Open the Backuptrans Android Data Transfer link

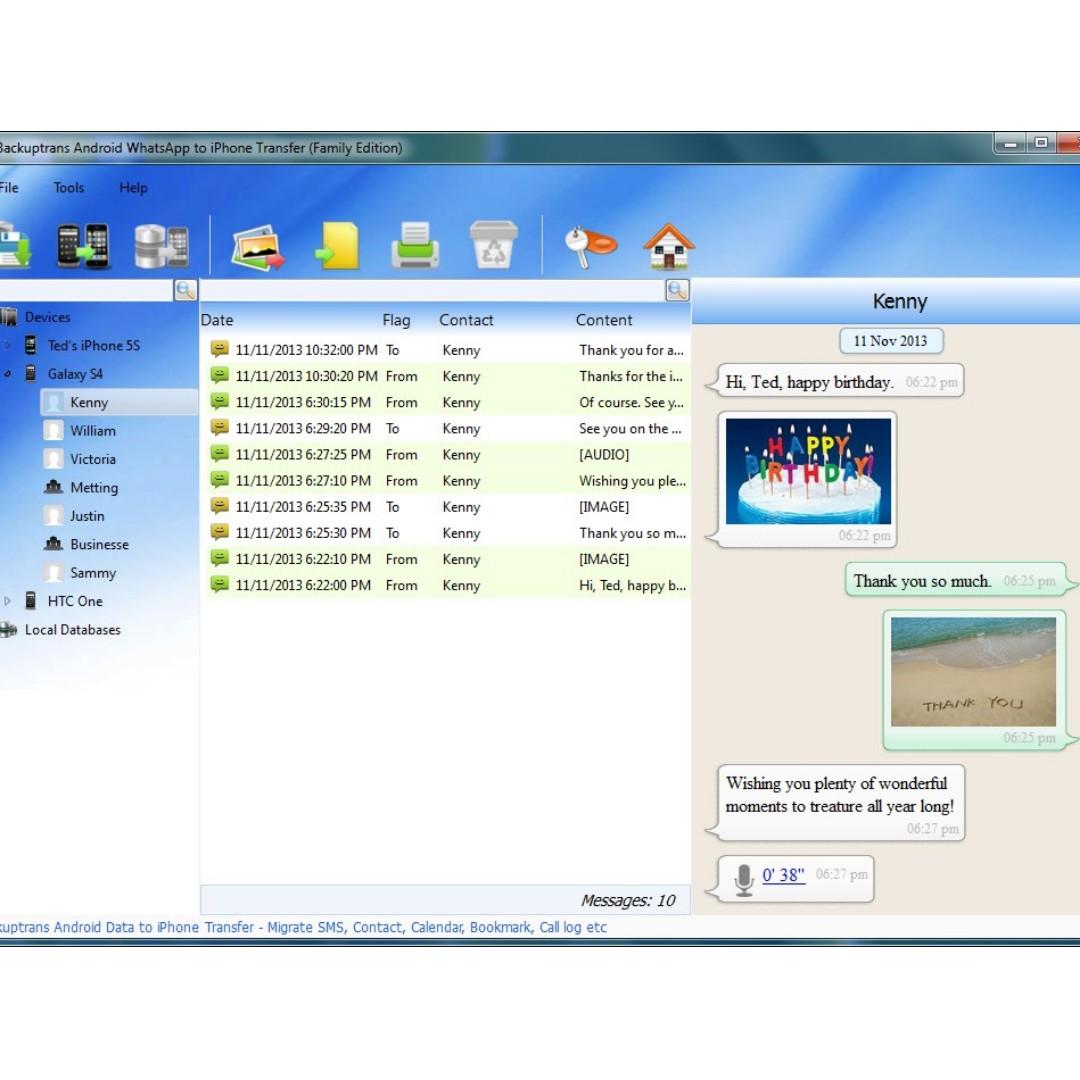pos(303,927)
